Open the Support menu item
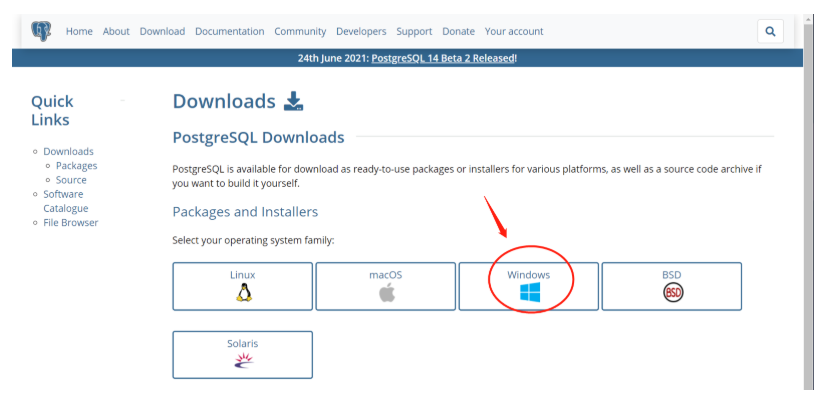Viewport: 820px width, 417px height. [414, 31]
